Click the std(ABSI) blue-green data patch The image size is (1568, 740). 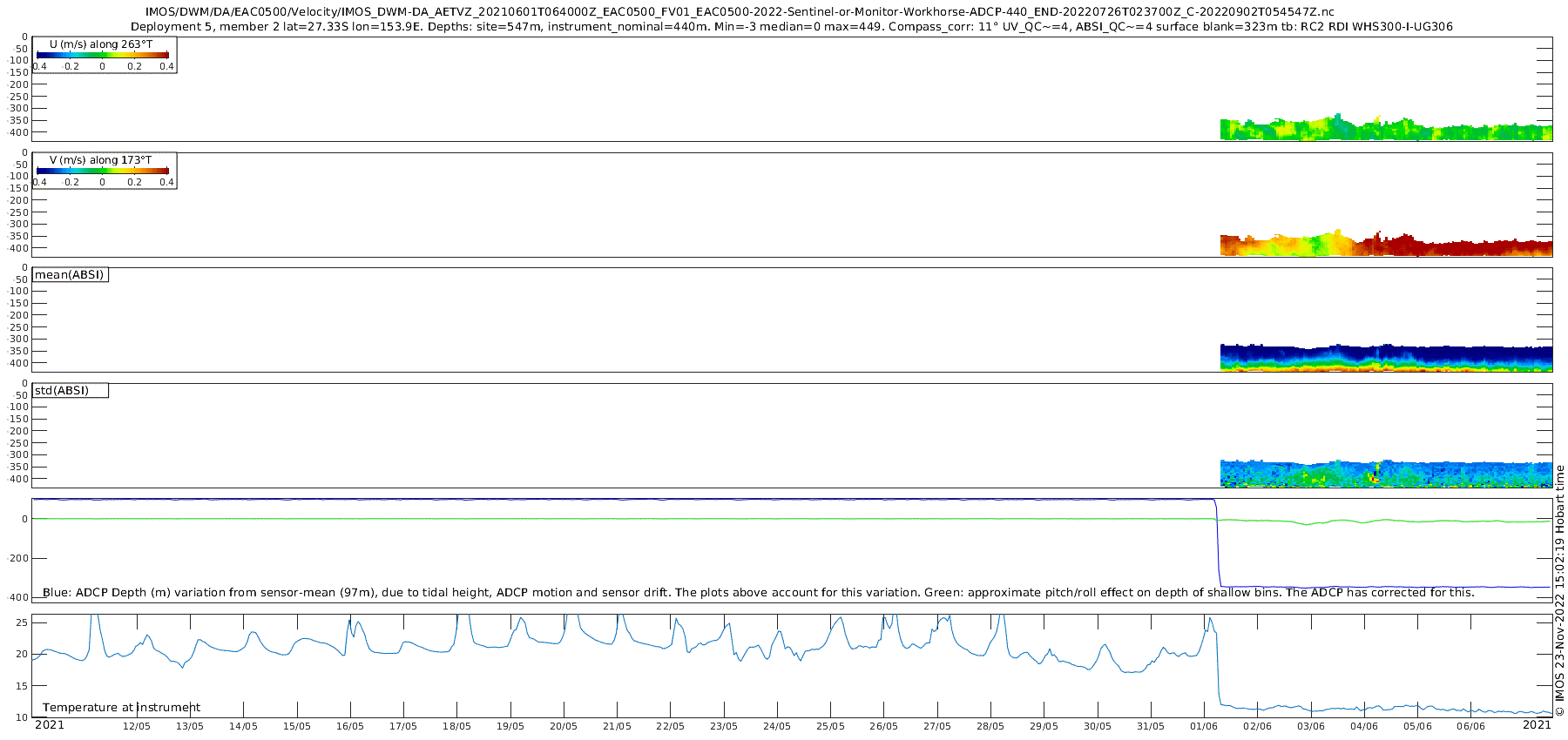tap(1386, 474)
